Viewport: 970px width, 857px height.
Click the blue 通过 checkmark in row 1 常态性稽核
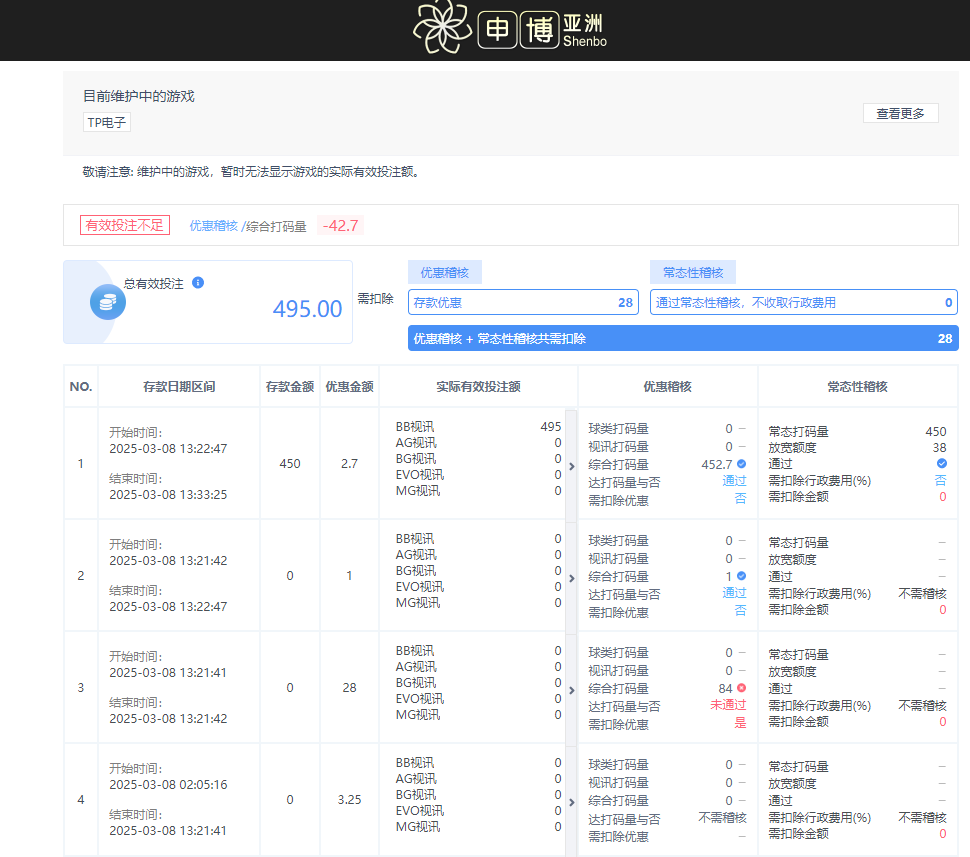939,464
